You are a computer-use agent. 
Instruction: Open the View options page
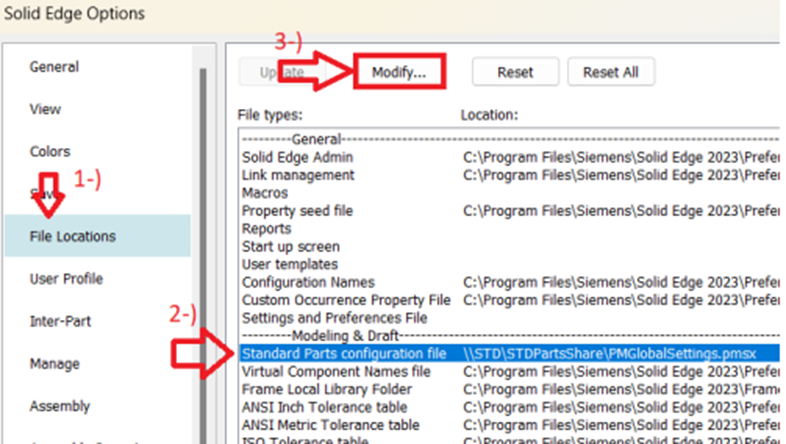(x=45, y=109)
